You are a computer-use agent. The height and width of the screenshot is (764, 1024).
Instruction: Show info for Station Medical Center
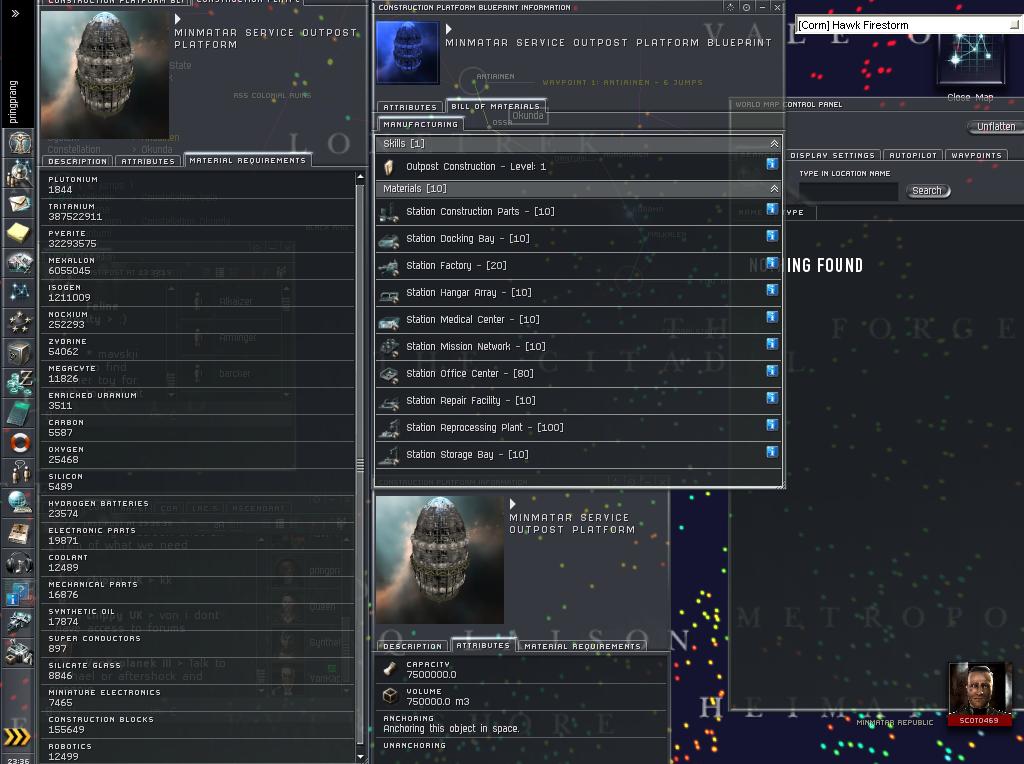(772, 317)
